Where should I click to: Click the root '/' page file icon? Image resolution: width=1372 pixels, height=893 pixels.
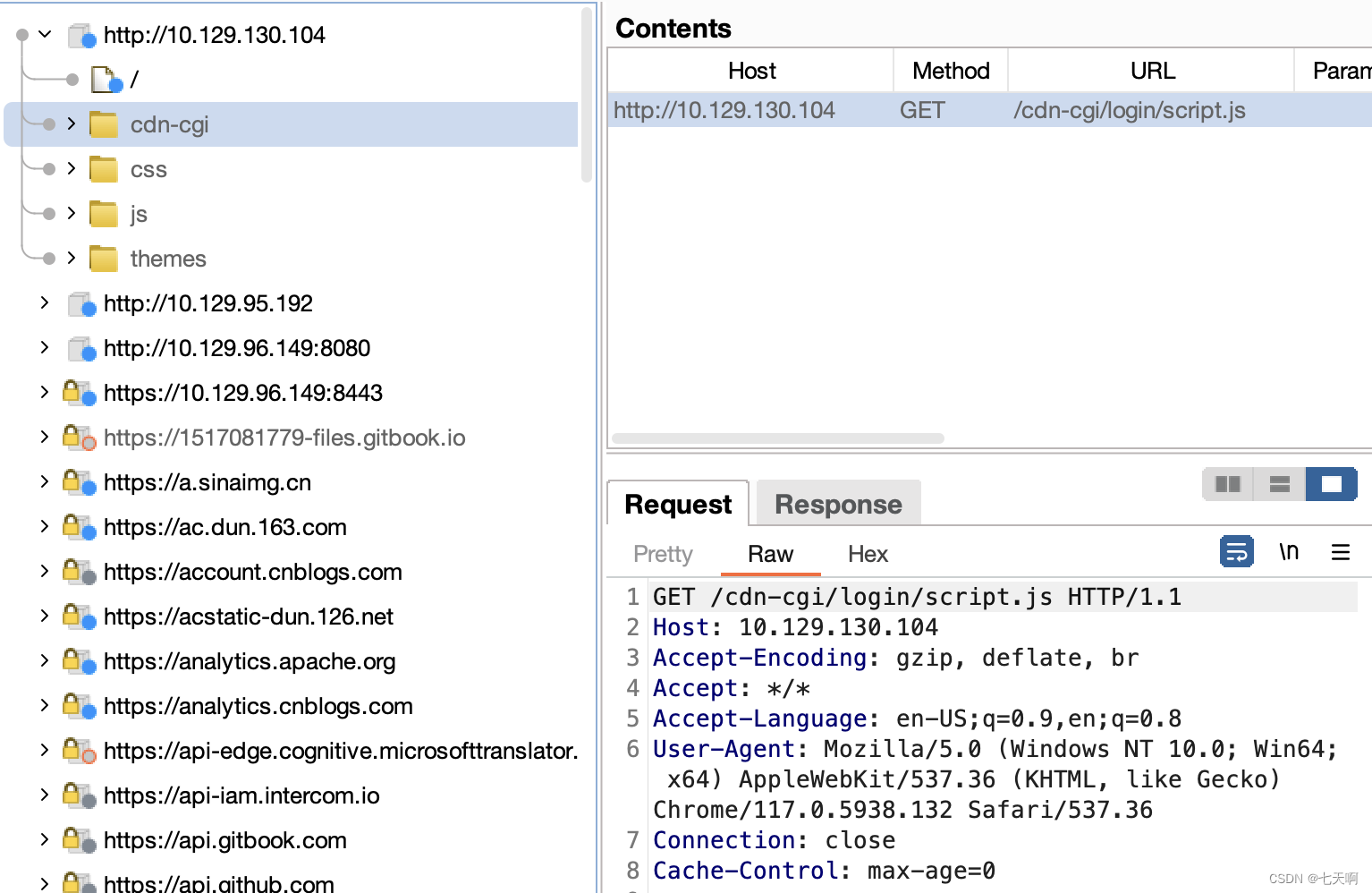(x=106, y=80)
